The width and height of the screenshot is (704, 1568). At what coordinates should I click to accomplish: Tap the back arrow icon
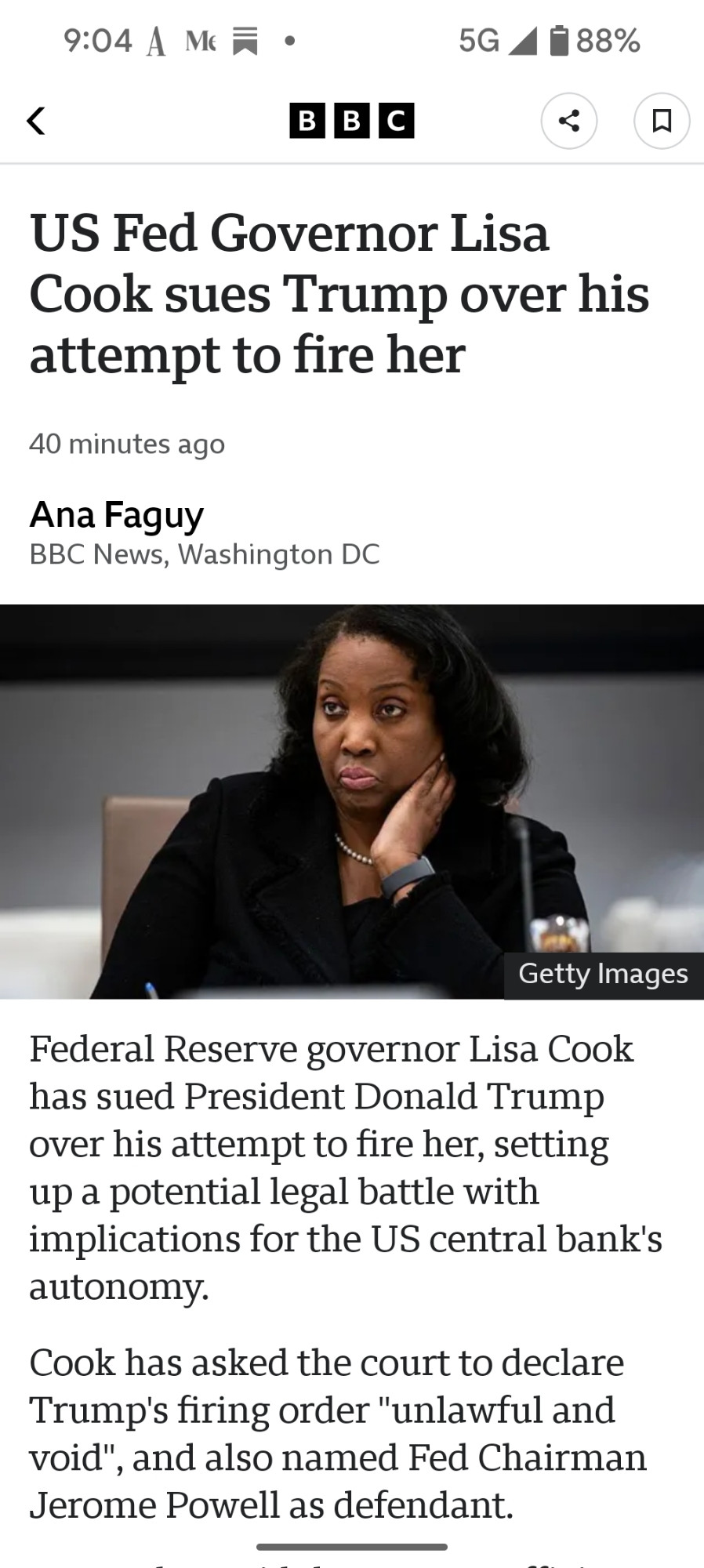pyautogui.click(x=36, y=121)
